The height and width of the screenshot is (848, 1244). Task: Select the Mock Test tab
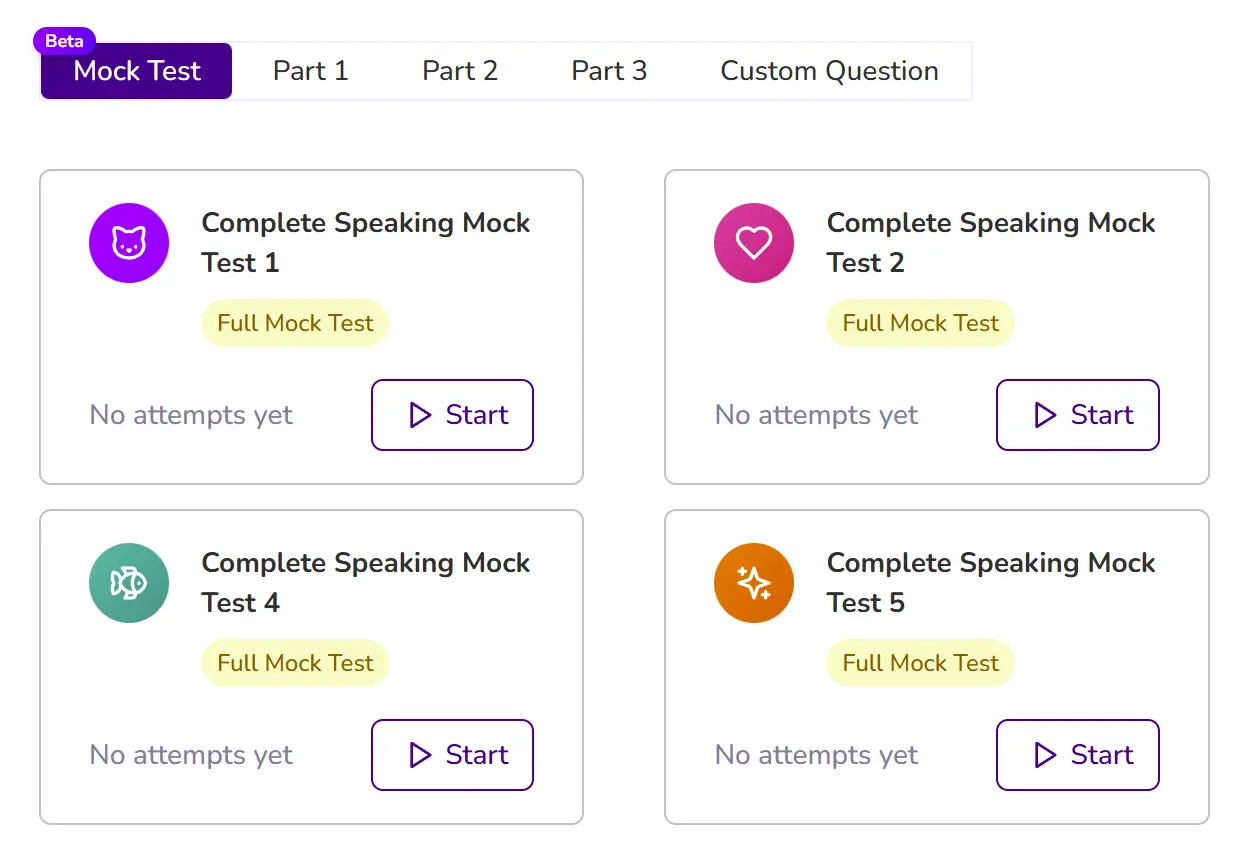point(135,71)
